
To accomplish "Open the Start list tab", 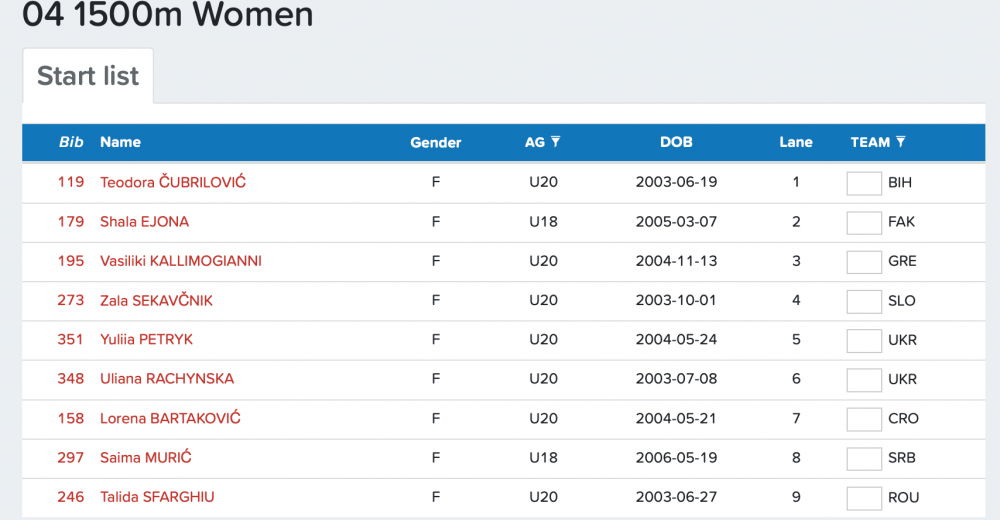I will pyautogui.click(x=88, y=76).
